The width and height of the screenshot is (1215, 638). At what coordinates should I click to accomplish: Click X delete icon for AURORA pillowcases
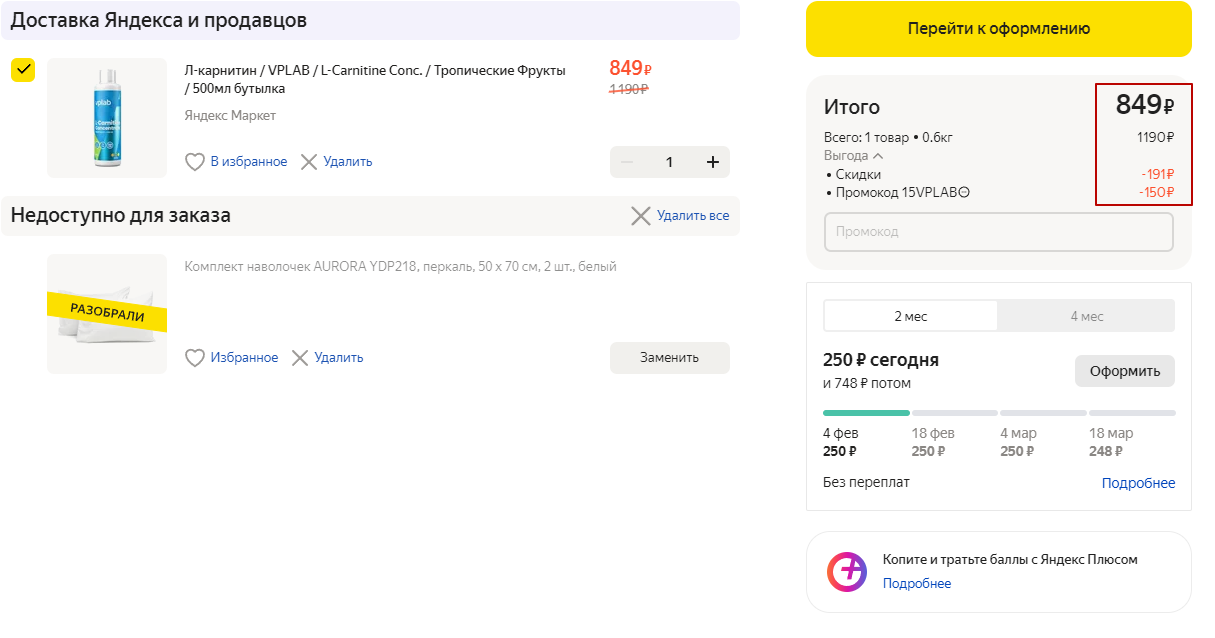click(299, 358)
